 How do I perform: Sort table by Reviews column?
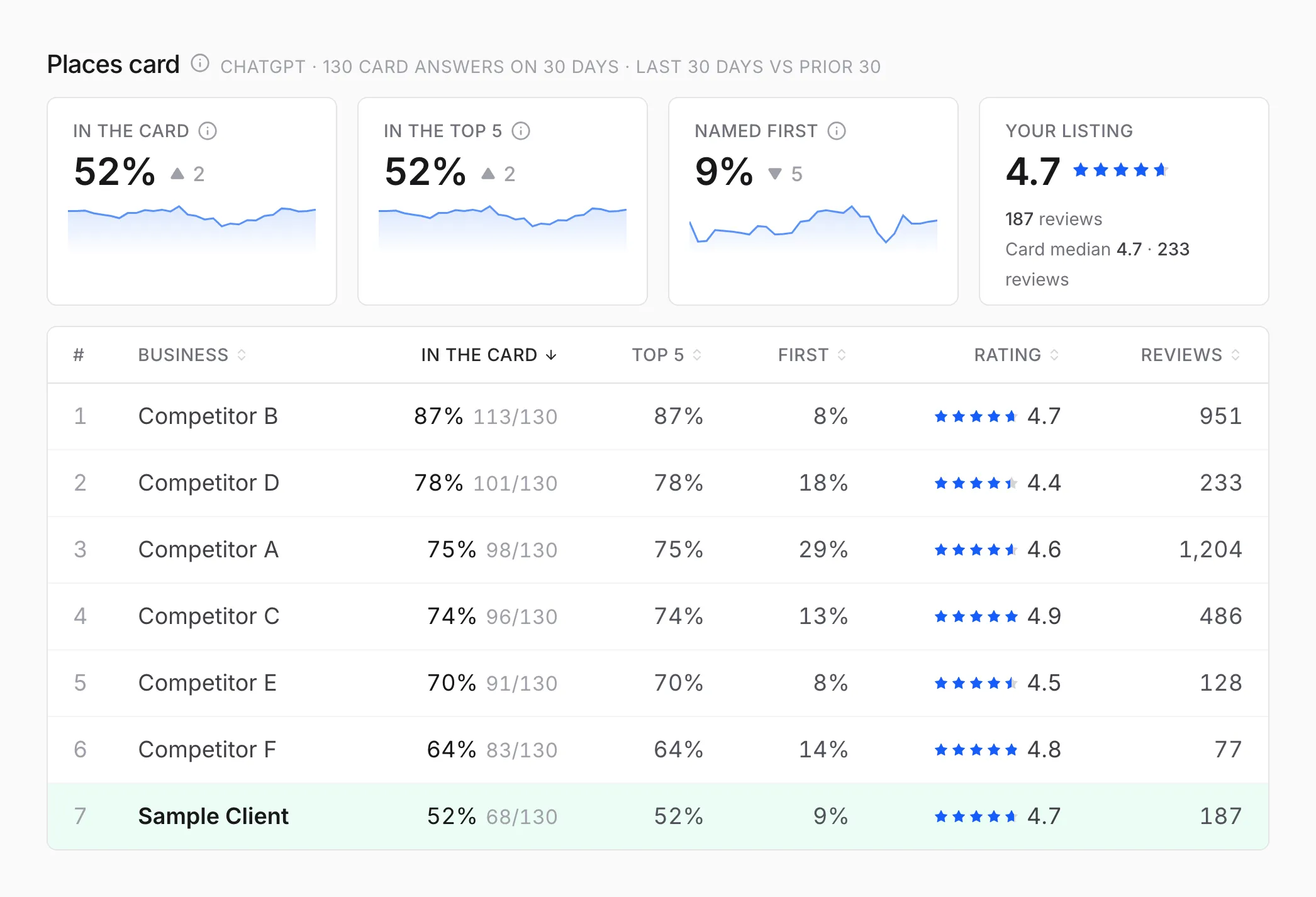1191,355
